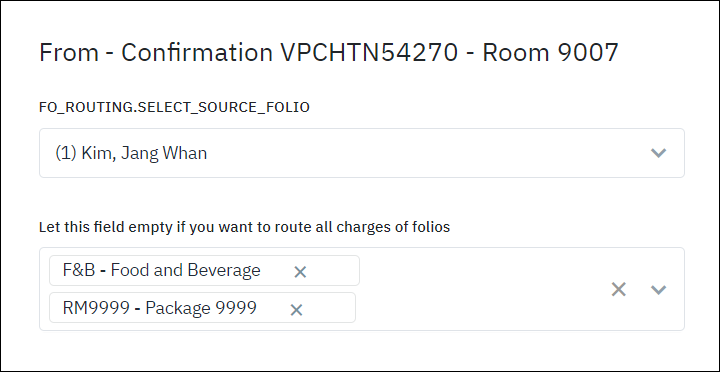The height and width of the screenshot is (372, 720).
Task: Click the route all charges hint text
Action: coord(244,227)
